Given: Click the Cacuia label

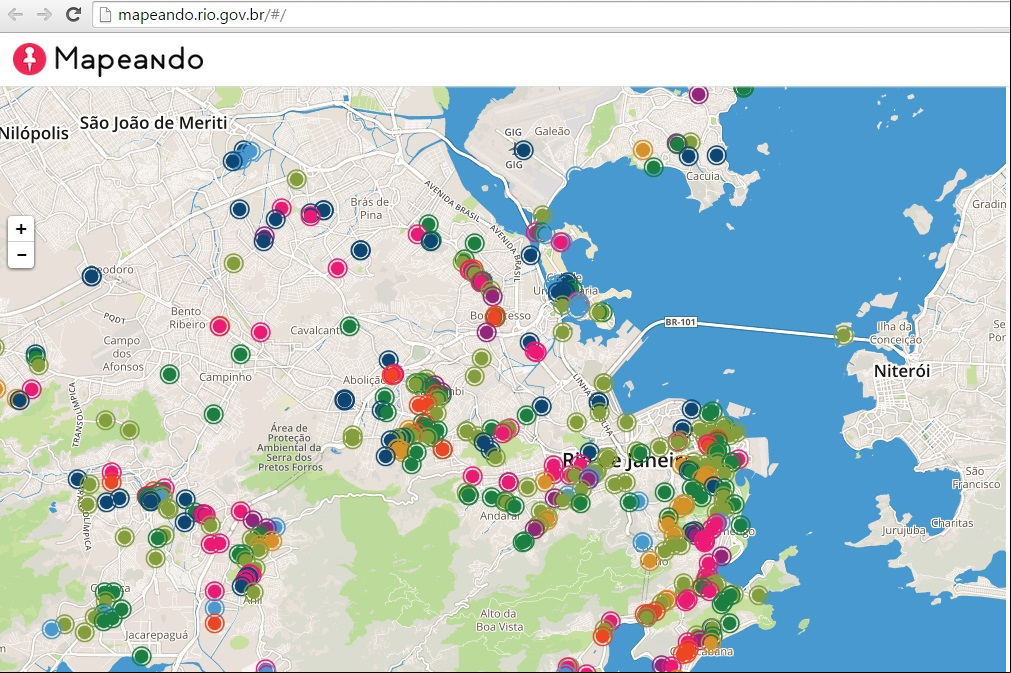Looking at the screenshot, I should 703,176.
